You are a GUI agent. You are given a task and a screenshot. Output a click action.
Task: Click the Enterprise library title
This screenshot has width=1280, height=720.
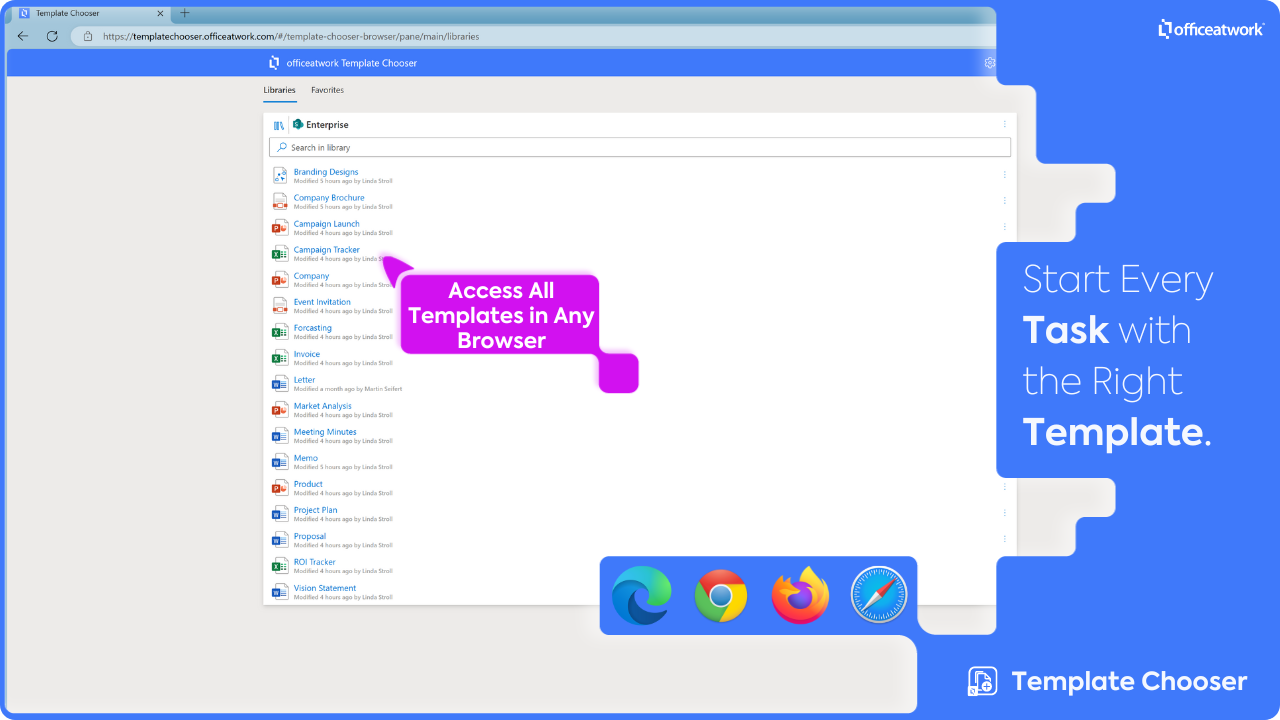(327, 125)
